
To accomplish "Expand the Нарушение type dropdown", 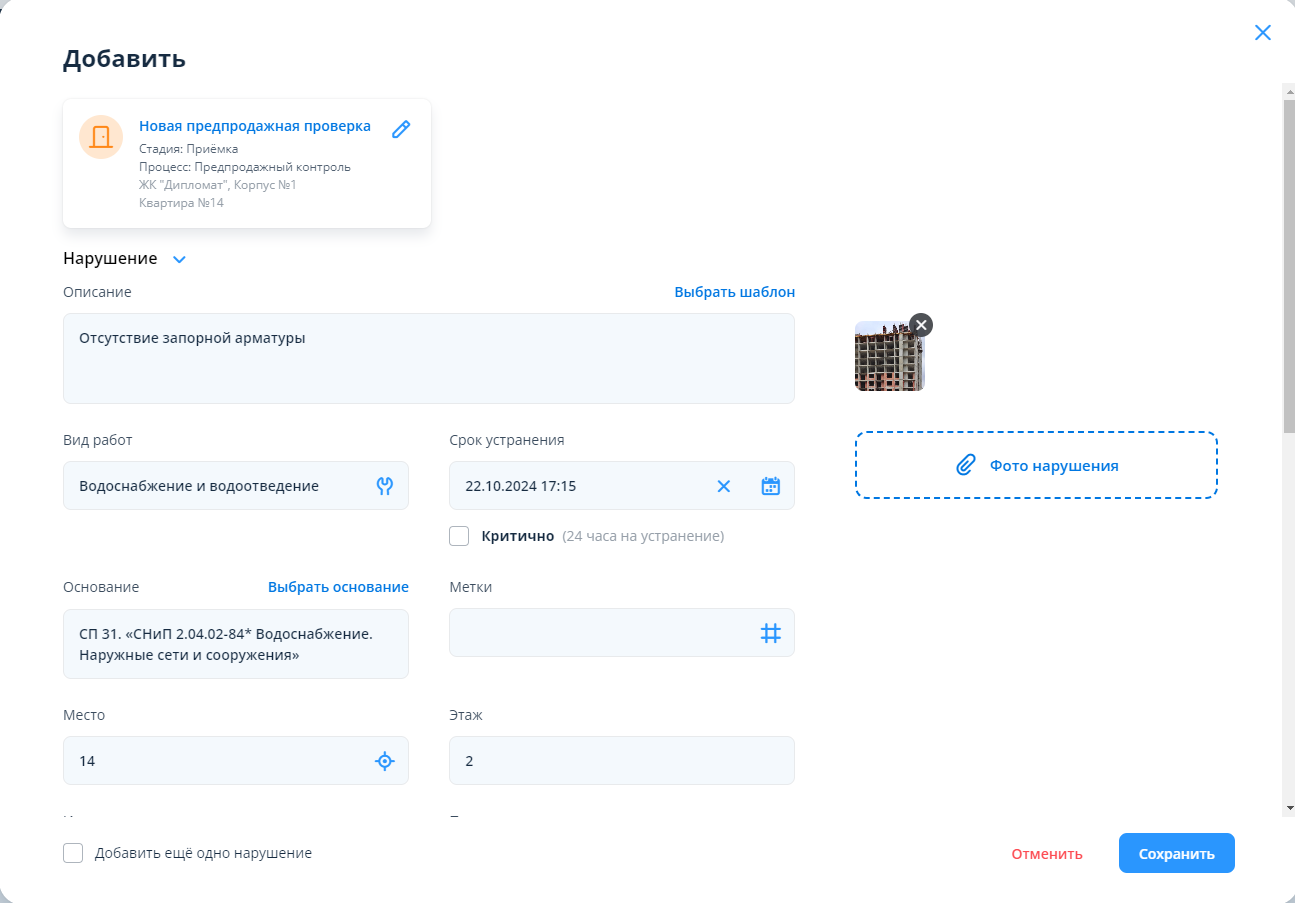I will [x=179, y=259].
